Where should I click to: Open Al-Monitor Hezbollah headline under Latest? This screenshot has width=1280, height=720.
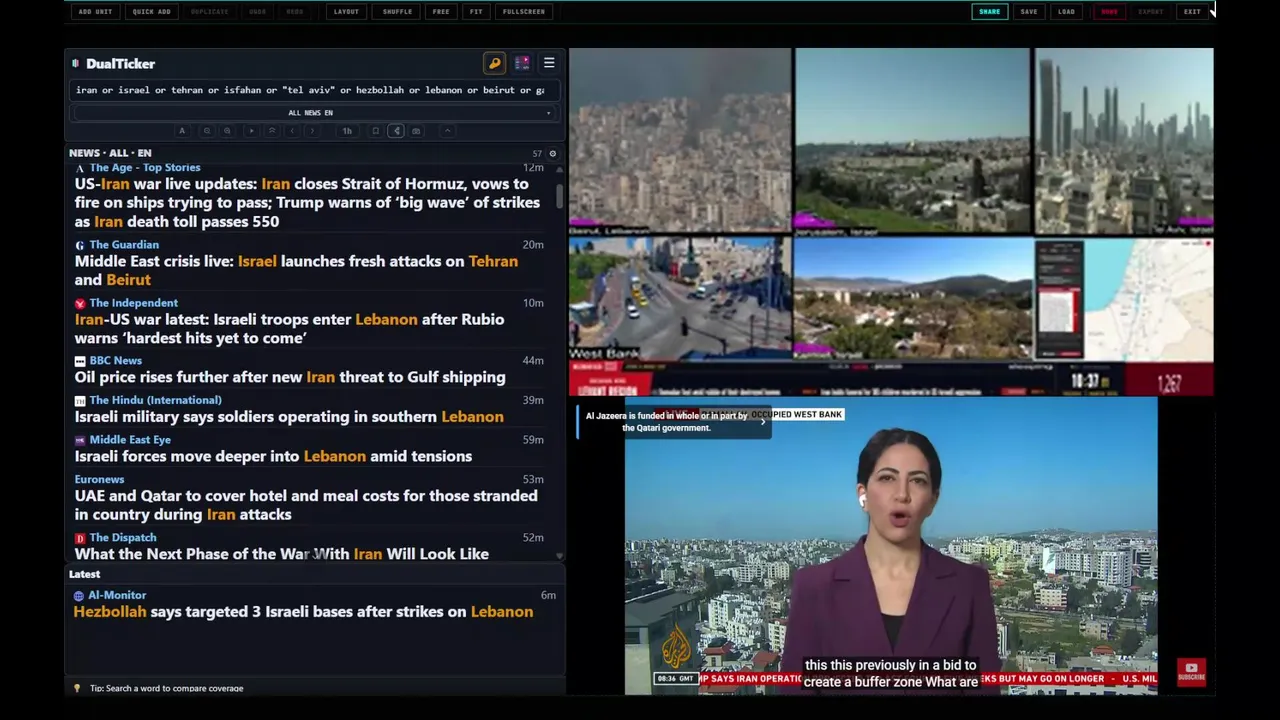point(303,612)
